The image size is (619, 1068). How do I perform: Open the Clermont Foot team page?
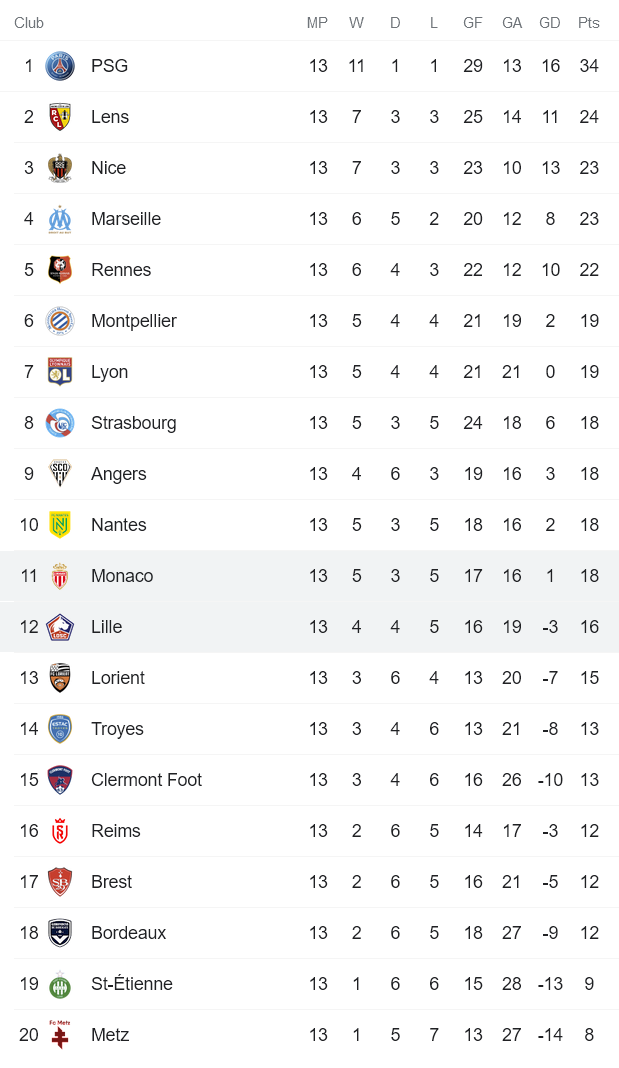coord(146,780)
